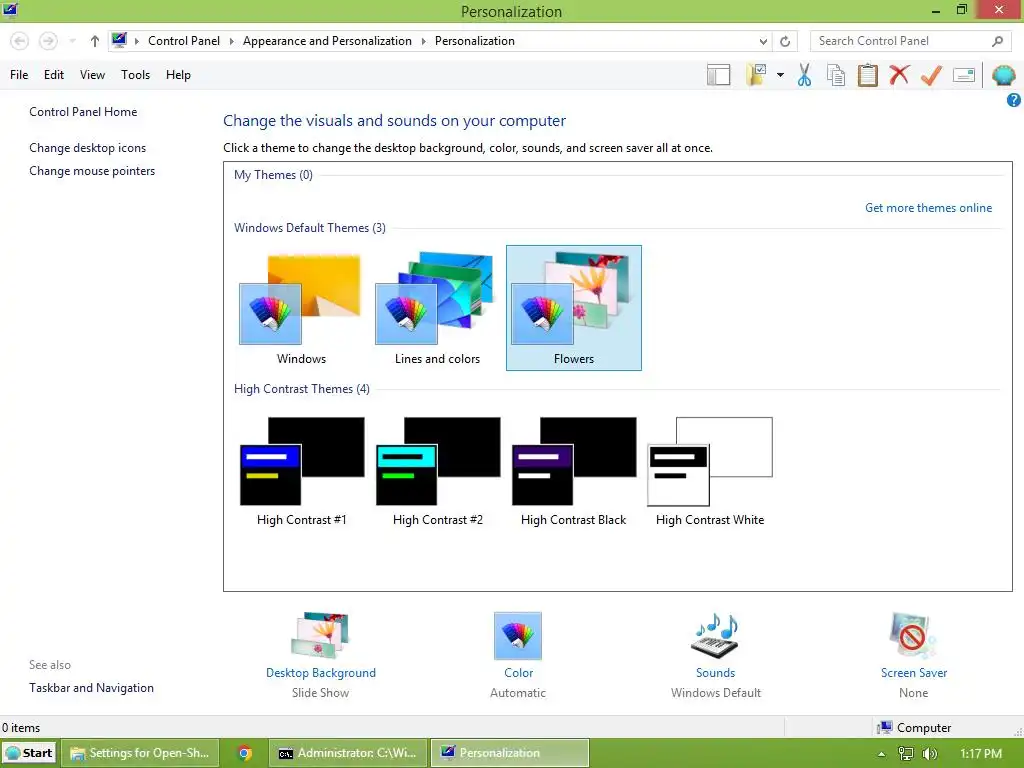Expand the chevron after Control Panel breadcrumb
The height and width of the screenshot is (768, 1024).
click(231, 41)
